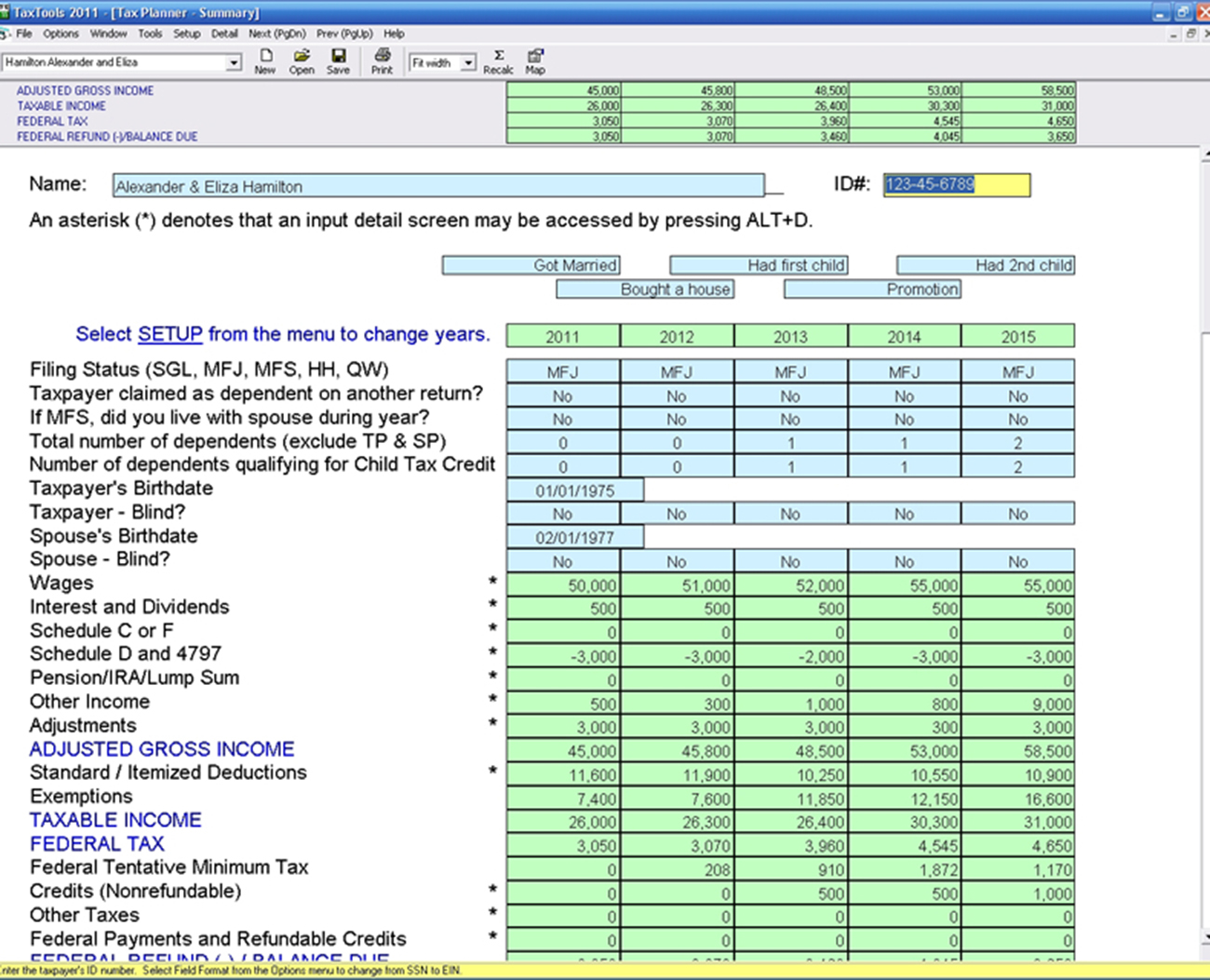Click the Wages row asterisk detail marker

pos(492,583)
